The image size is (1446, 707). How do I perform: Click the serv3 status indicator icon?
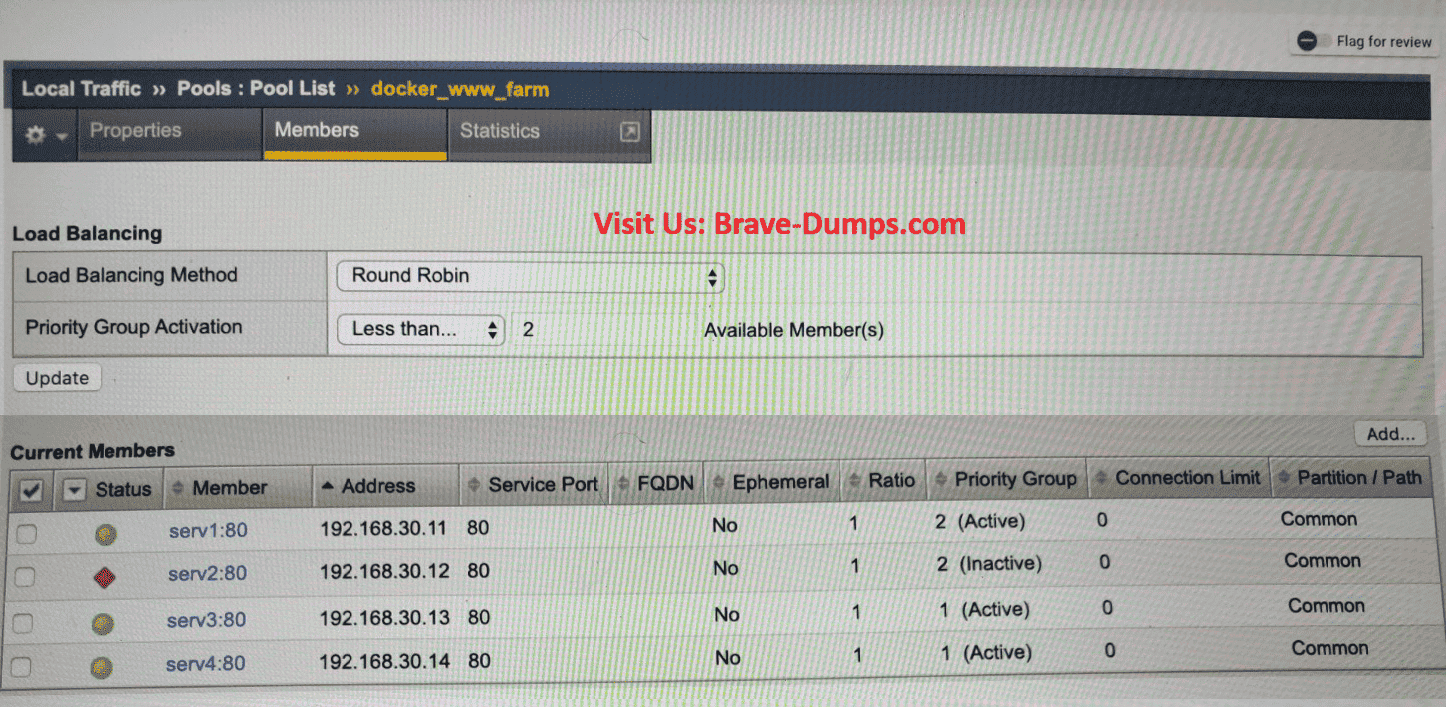tap(102, 625)
